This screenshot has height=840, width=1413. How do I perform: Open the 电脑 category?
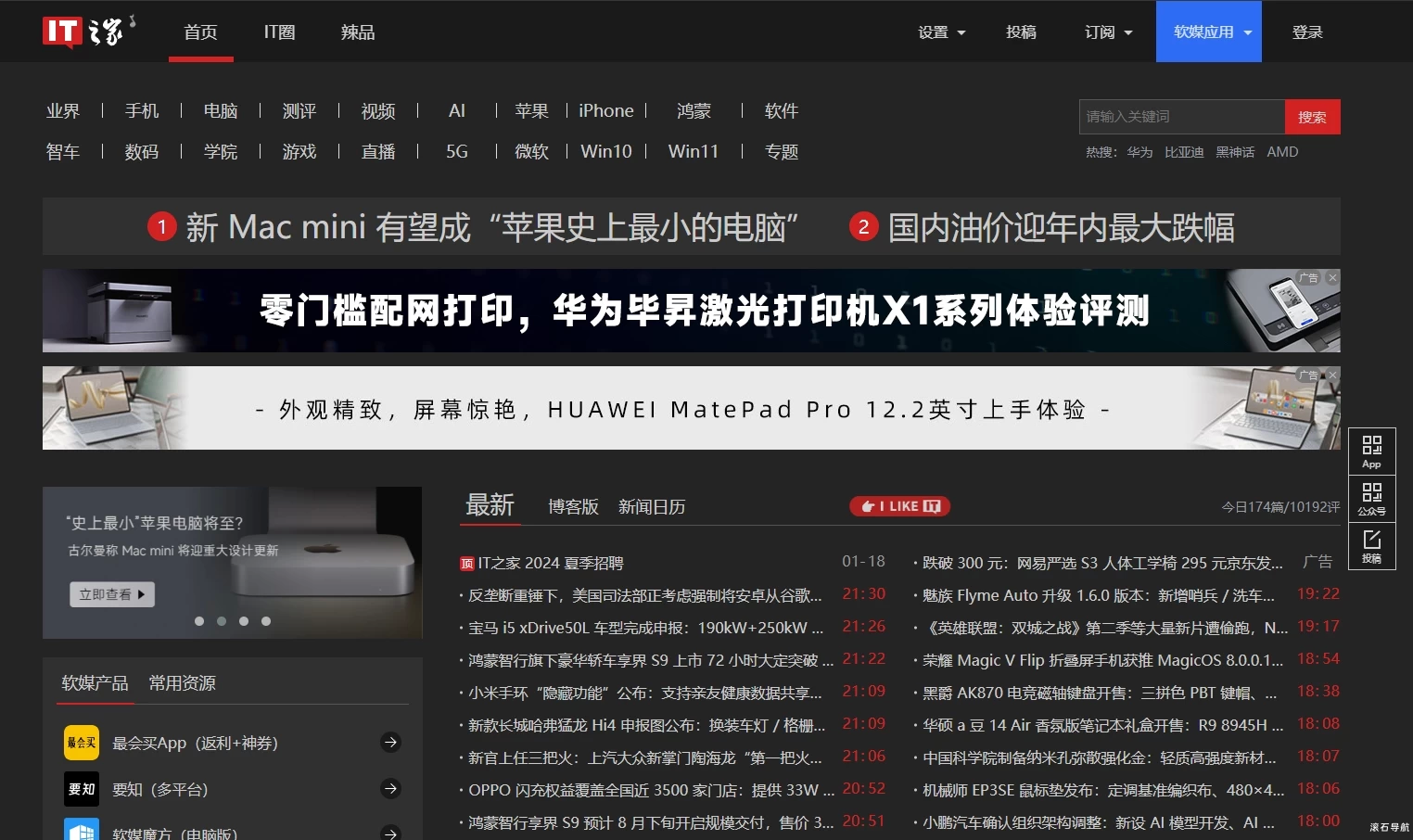(221, 110)
